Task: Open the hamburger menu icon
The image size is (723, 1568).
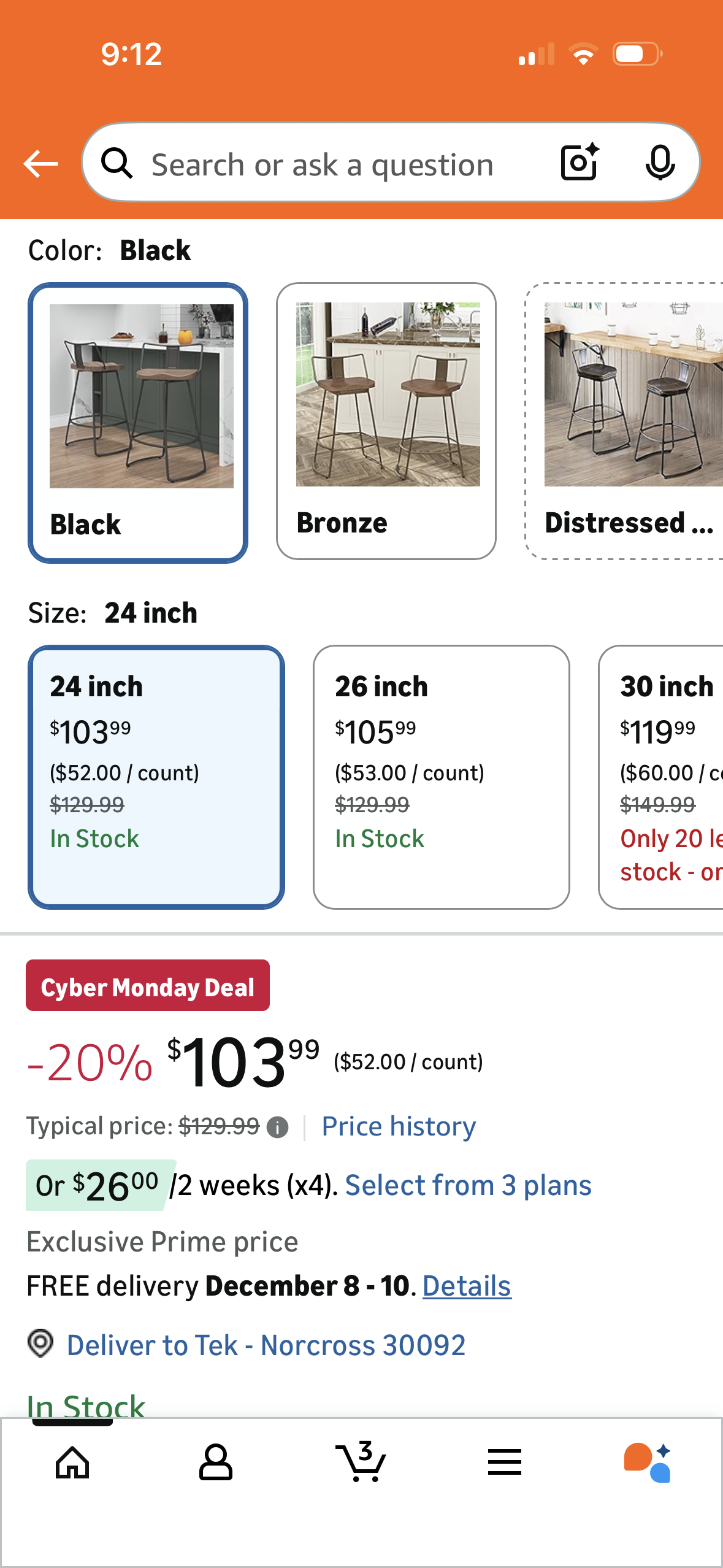Action: [x=505, y=1462]
